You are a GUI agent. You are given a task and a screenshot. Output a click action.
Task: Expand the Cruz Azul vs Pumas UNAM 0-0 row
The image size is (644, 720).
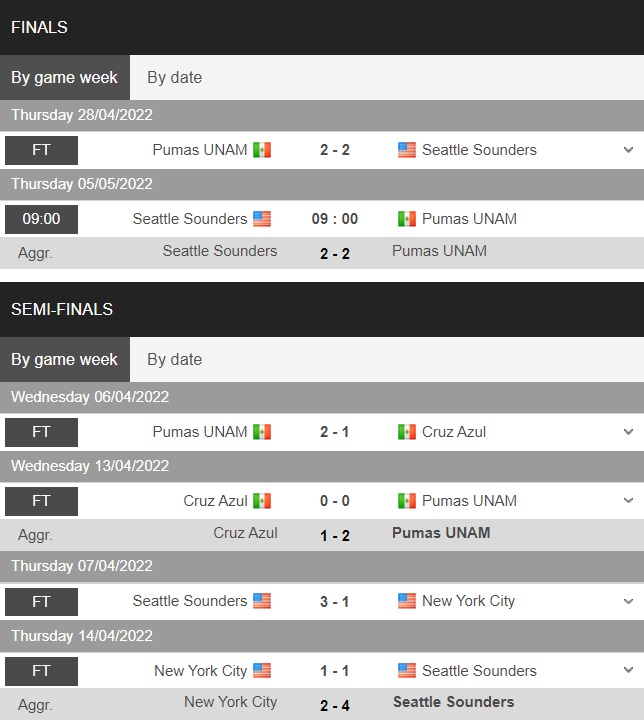[x=628, y=501]
